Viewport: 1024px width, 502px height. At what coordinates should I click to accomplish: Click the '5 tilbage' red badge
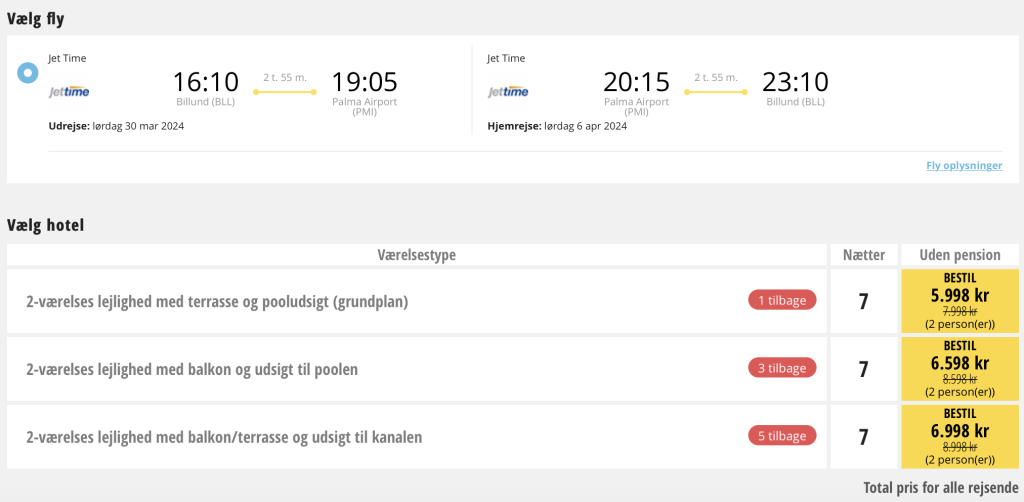pyautogui.click(x=782, y=436)
